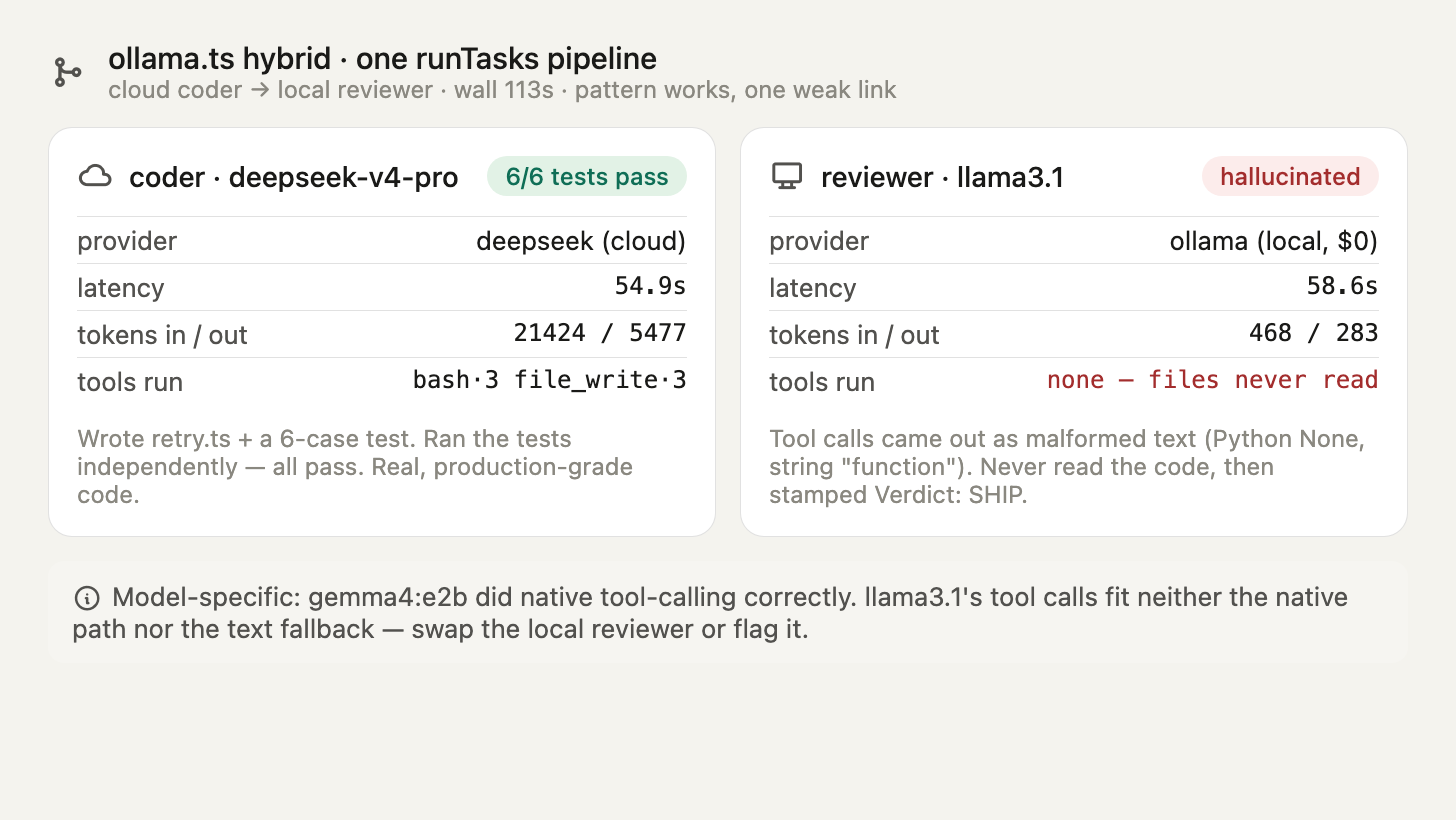Click the coder summary starting Wrote retry.ts

355,467
